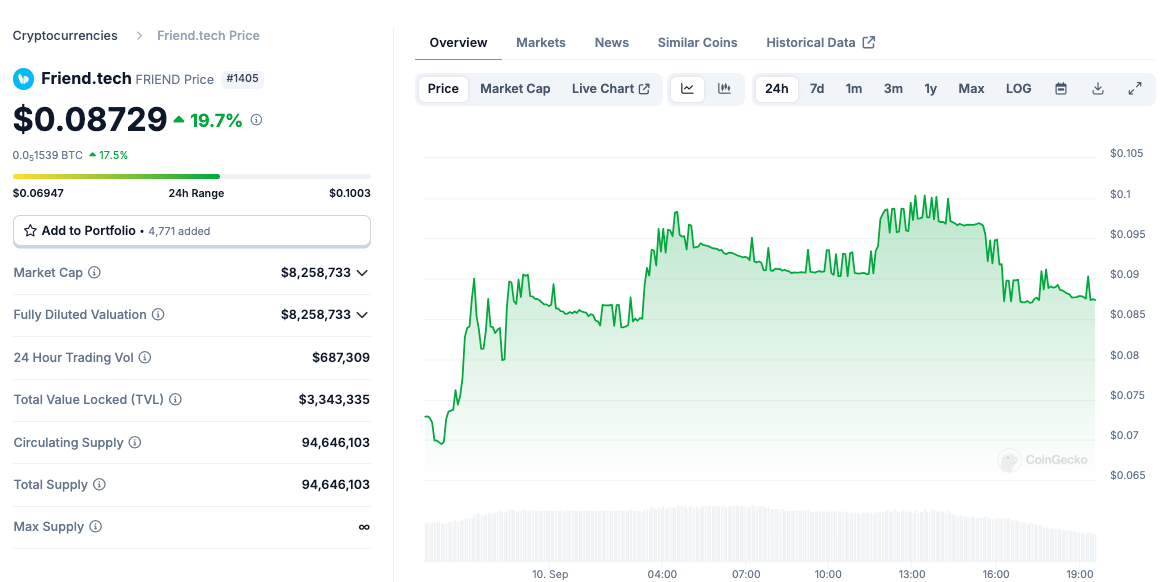1163x582 pixels.
Task: Click the 24h Range progress bar
Action: (191, 176)
